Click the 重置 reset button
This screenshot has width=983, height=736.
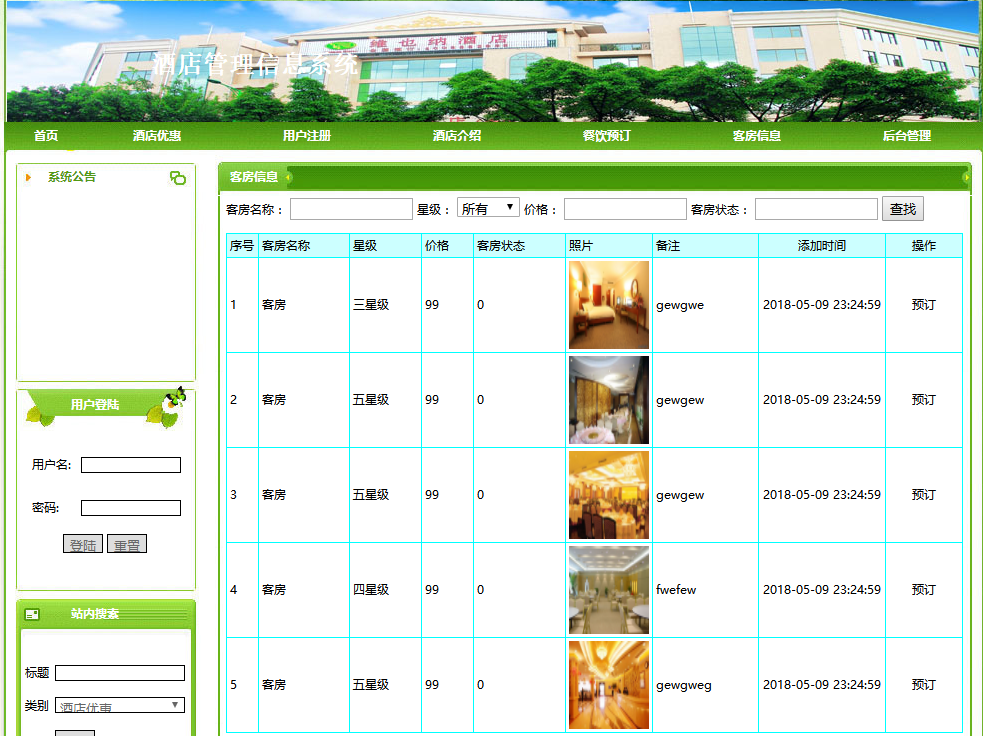coord(127,544)
